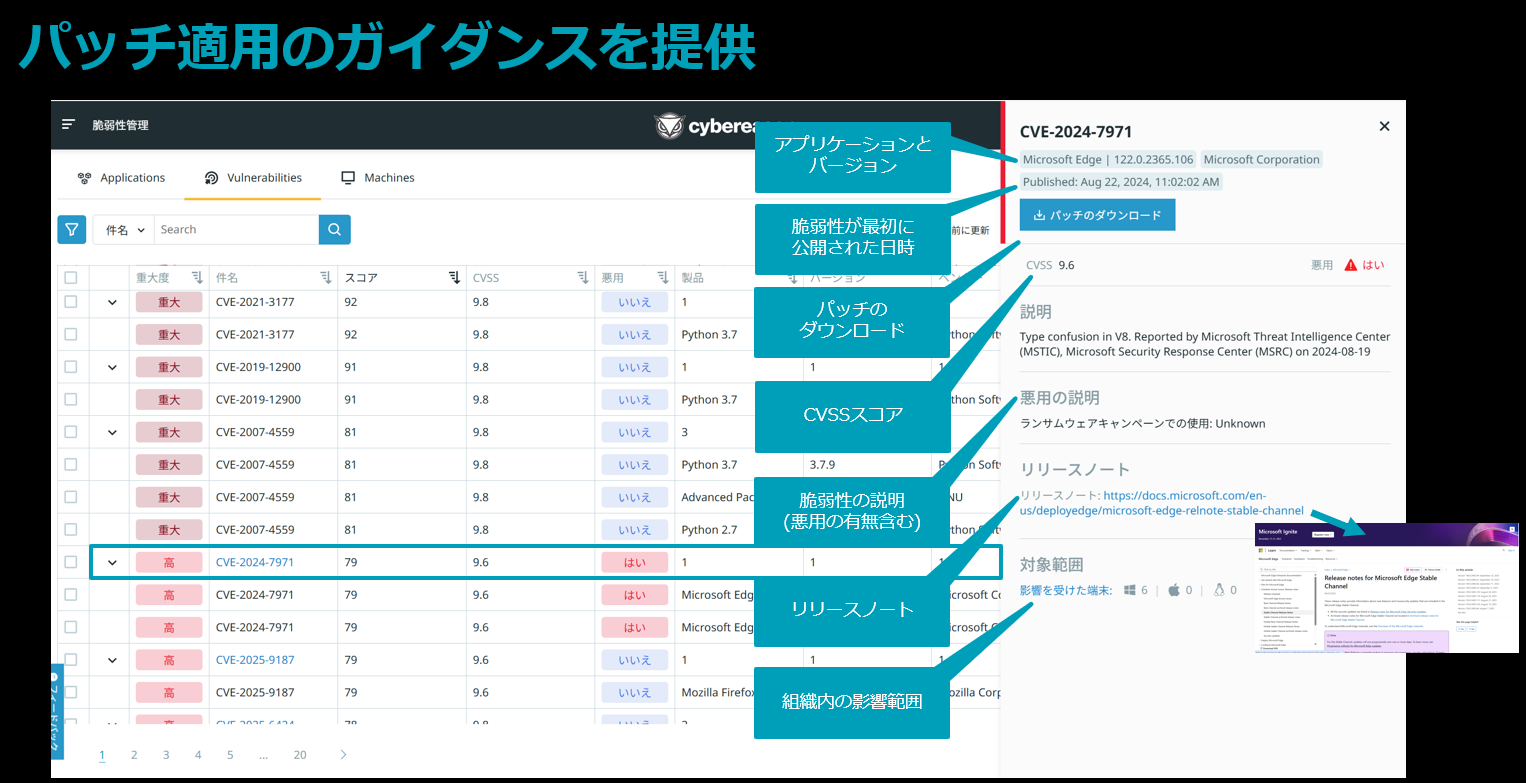The image size is (1526, 783).
Task: Sort by the CVSS column sort icon
Action: tap(583, 278)
